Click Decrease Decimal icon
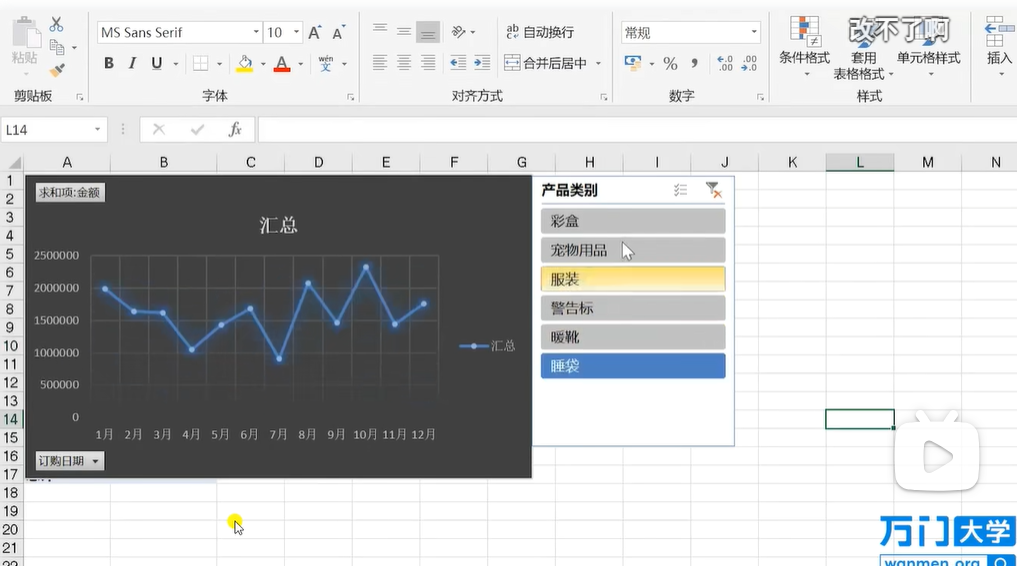 point(749,63)
